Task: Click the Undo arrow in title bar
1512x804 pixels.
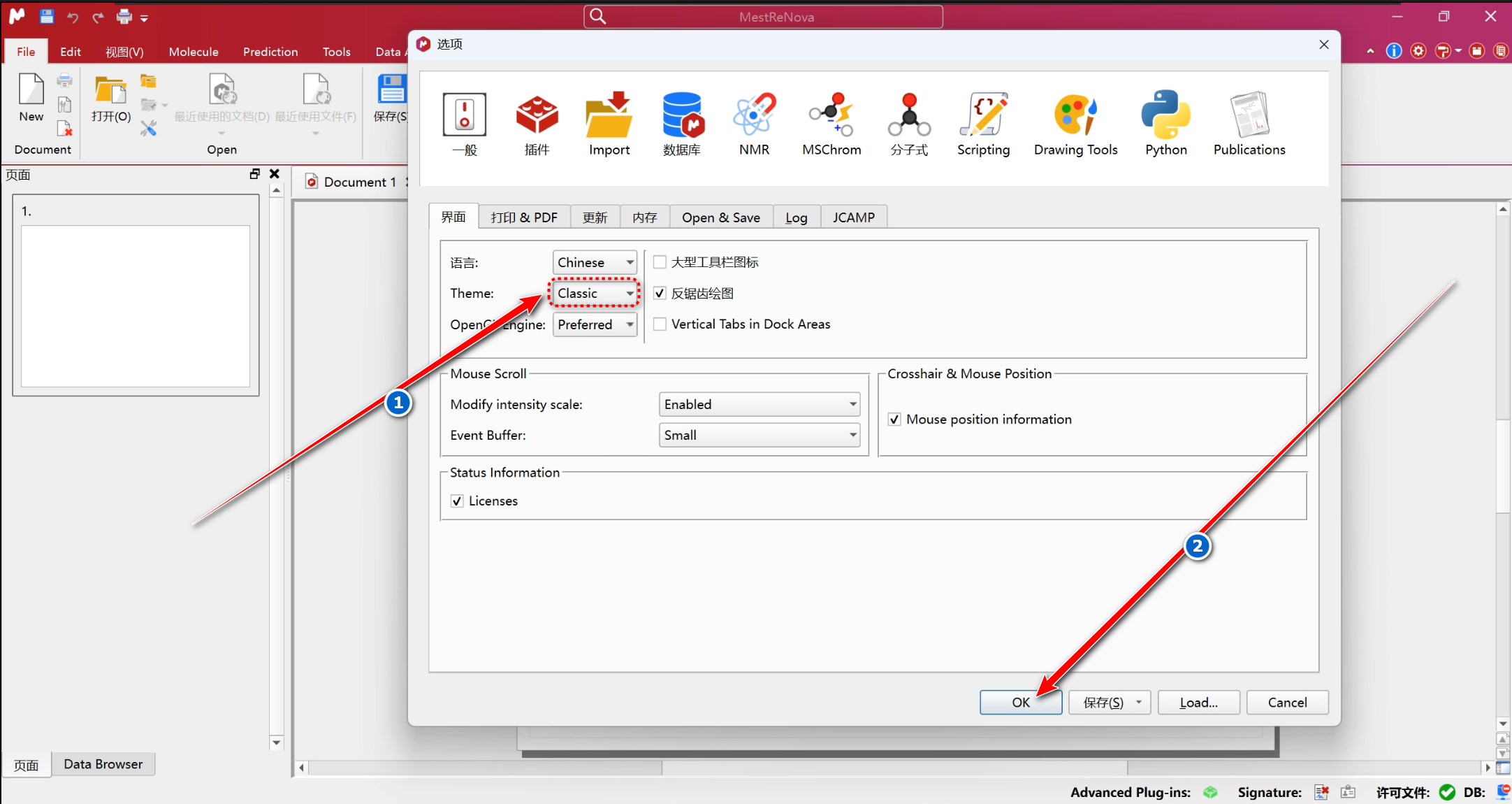Action: click(x=73, y=17)
